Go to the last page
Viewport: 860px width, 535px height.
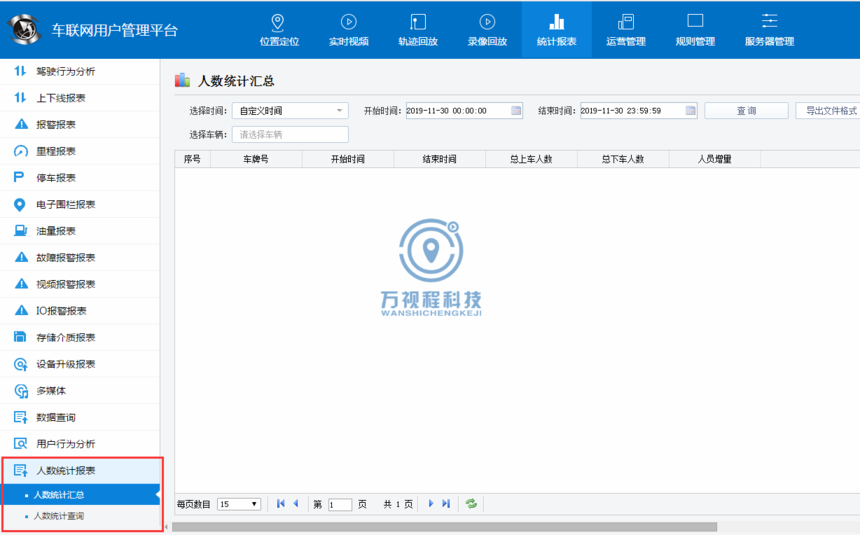[x=446, y=503]
